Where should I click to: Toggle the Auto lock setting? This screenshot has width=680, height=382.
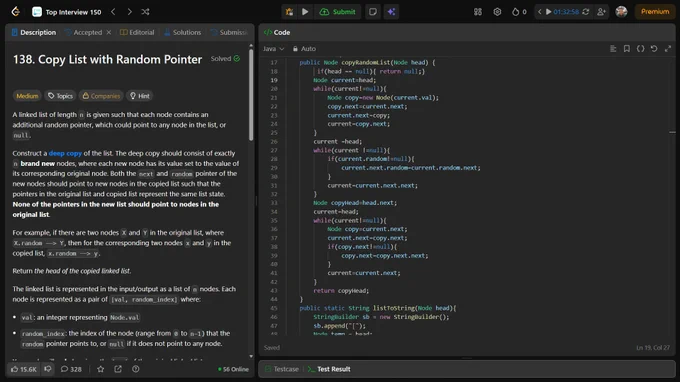click(304, 49)
